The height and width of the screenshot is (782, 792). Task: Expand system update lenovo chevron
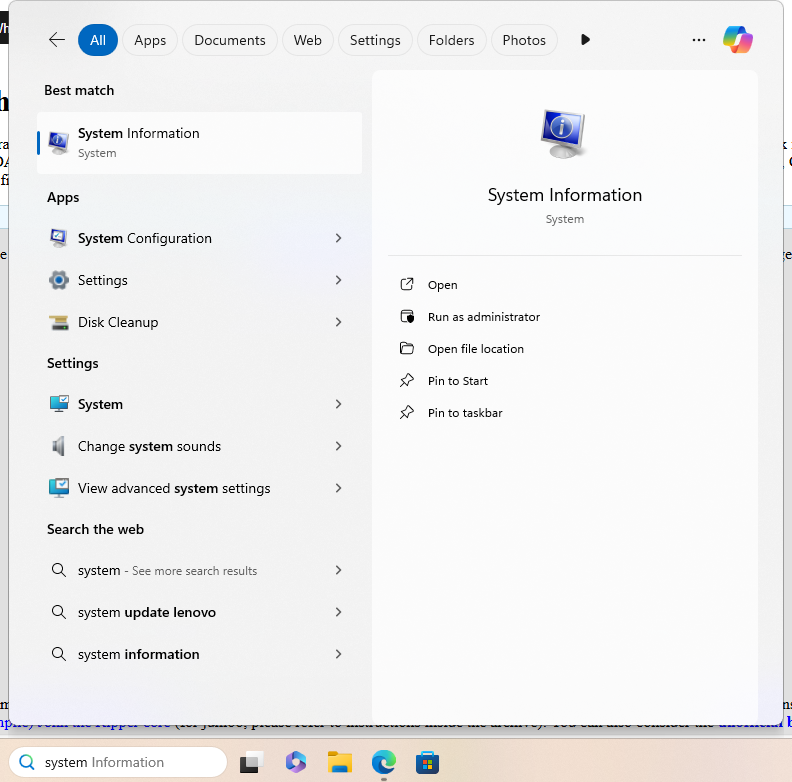(x=338, y=612)
